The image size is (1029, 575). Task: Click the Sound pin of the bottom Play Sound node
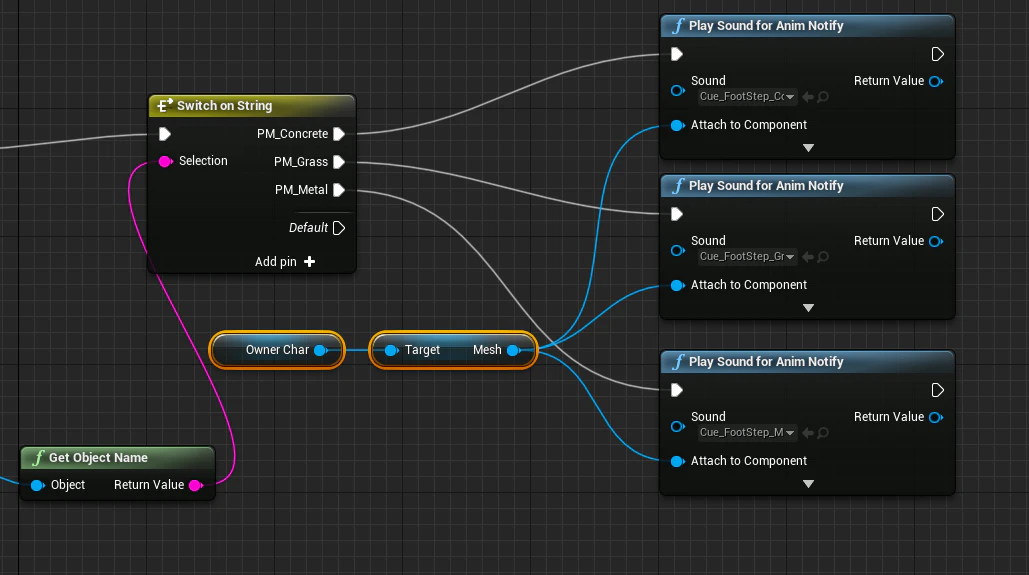(x=678, y=426)
